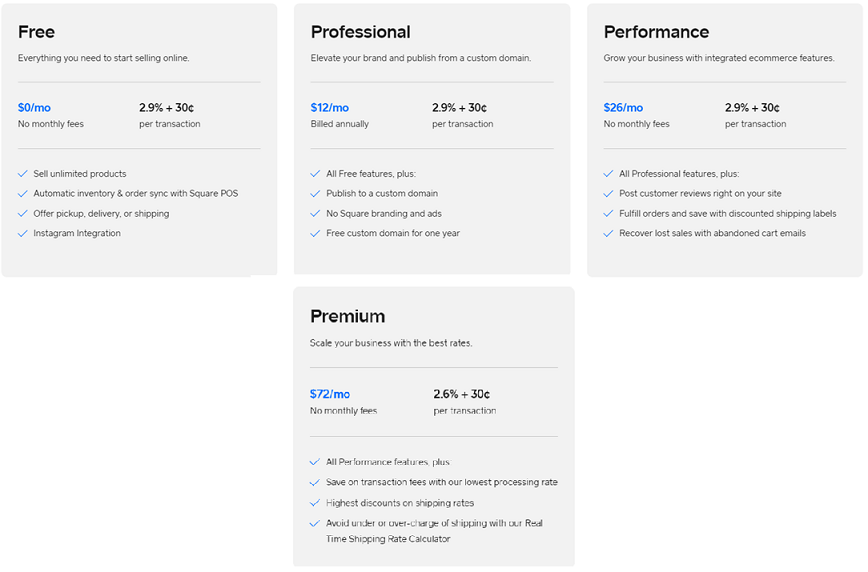Screen dimensions: 868x572
Task: Click the $12/mo price
Action: pos(330,108)
